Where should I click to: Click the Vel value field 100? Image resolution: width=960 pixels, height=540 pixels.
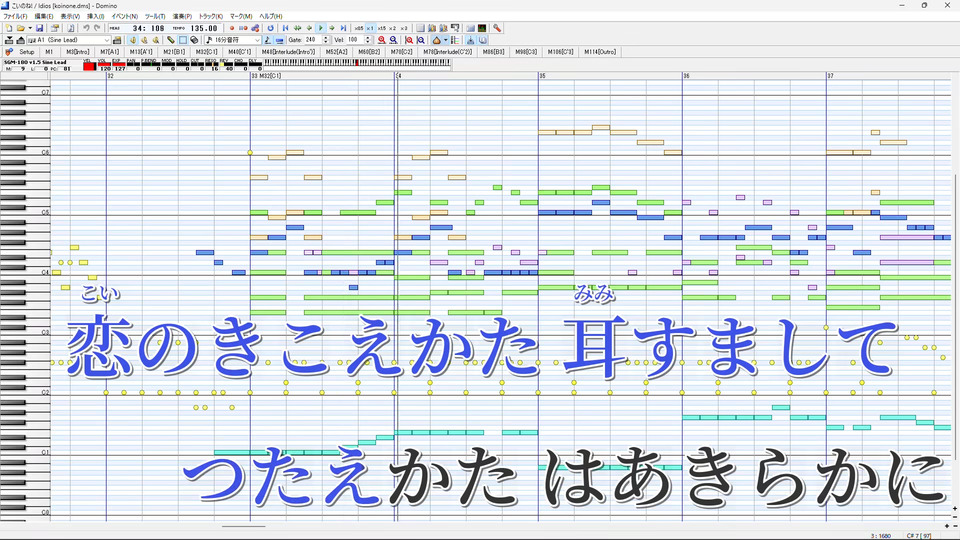354,40
